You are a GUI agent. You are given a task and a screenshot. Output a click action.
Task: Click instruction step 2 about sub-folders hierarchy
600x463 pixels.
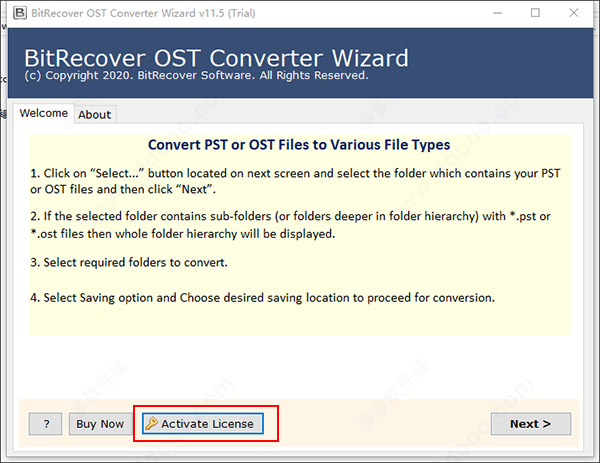(290, 225)
